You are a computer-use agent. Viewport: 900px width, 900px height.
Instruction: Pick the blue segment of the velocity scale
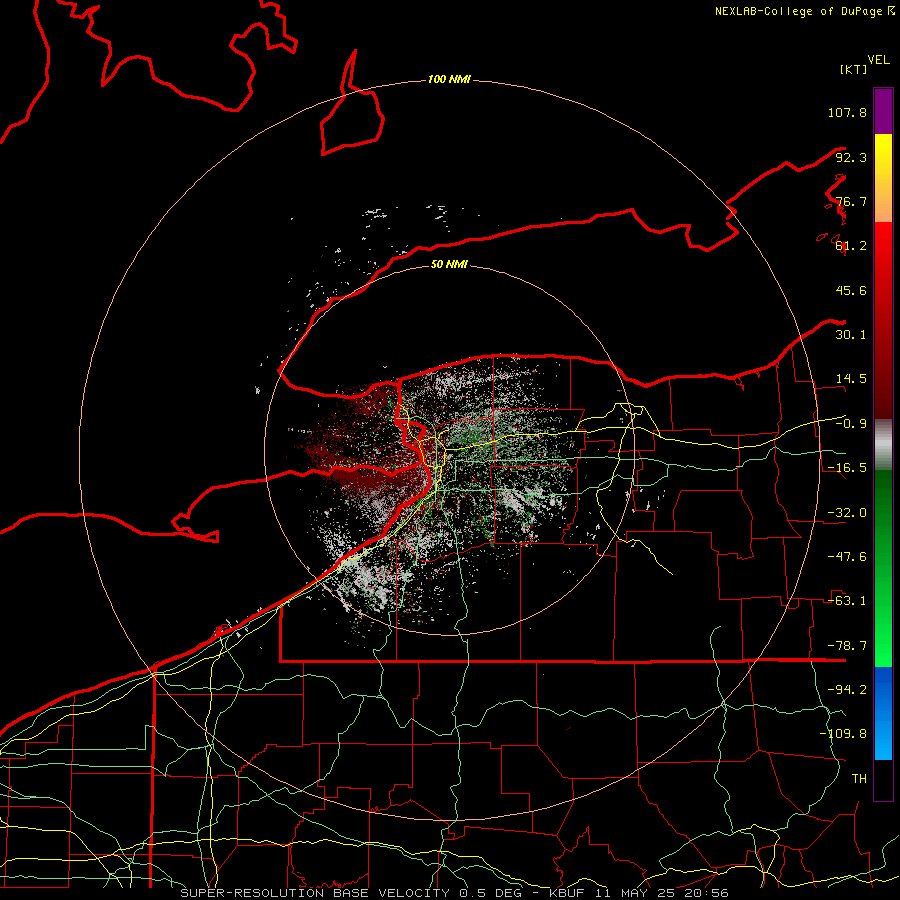click(883, 713)
